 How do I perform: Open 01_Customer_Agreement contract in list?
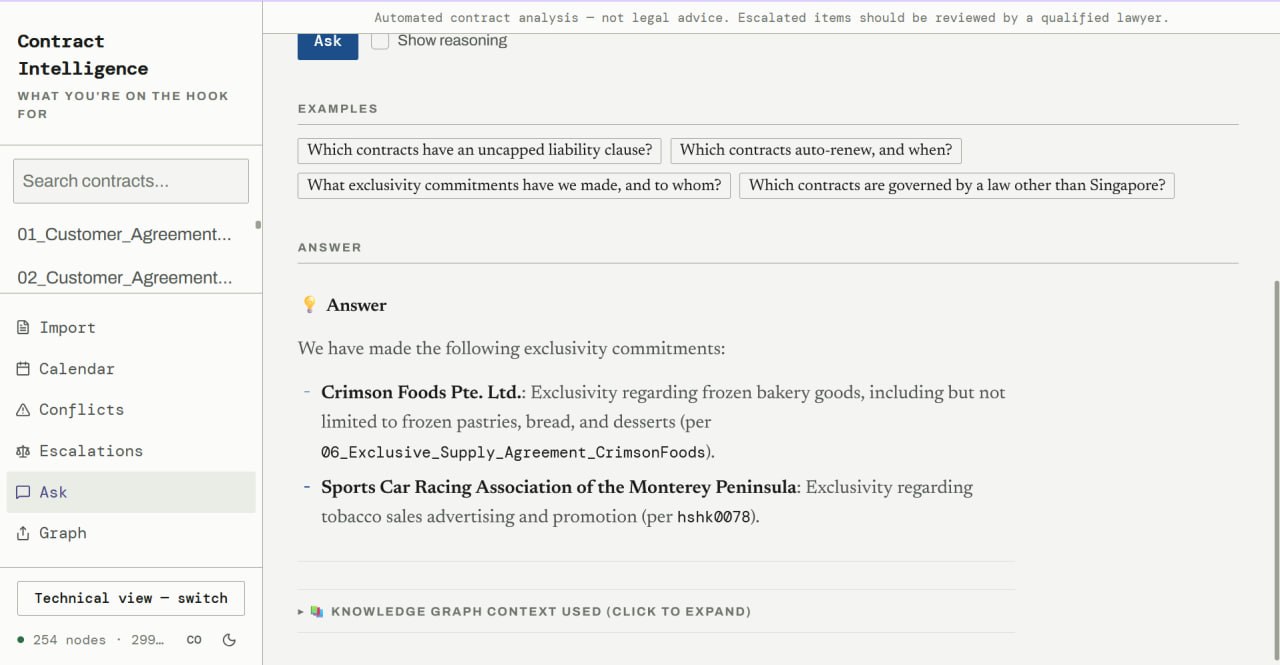click(124, 234)
